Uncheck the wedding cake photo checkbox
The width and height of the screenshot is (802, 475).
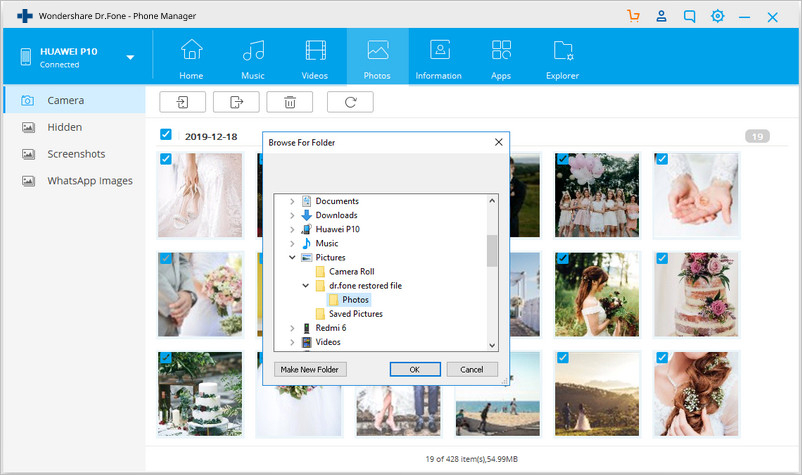[x=661, y=258]
